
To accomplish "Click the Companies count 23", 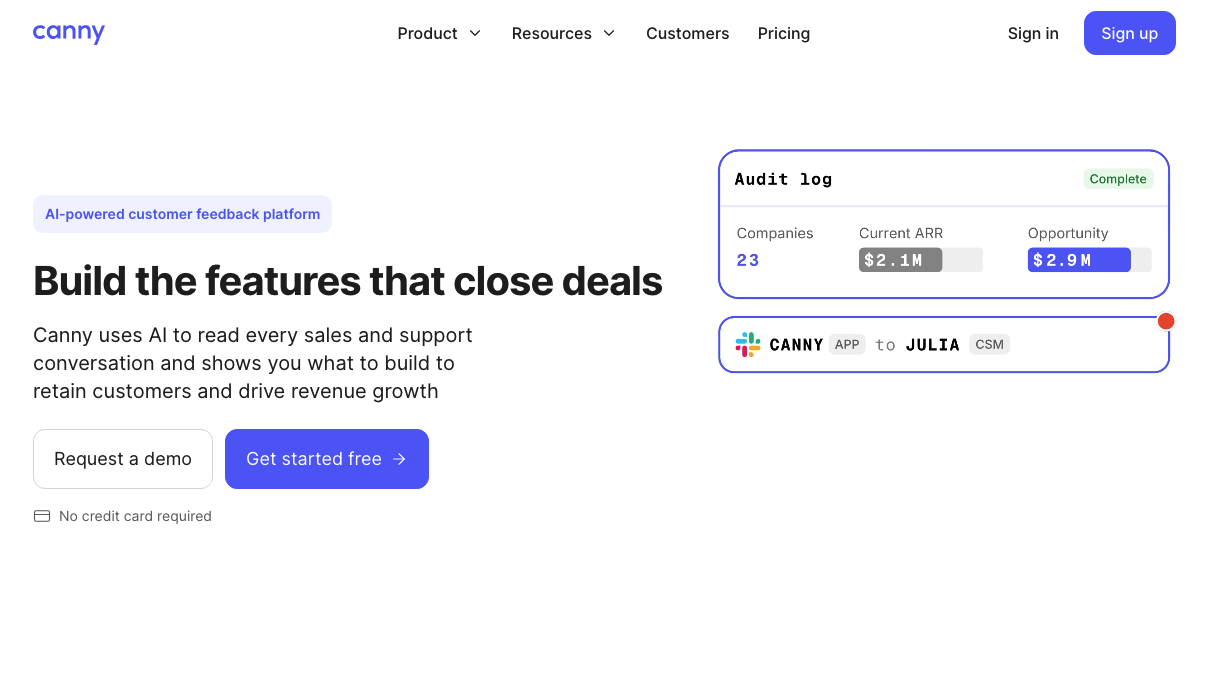I will point(748,260).
